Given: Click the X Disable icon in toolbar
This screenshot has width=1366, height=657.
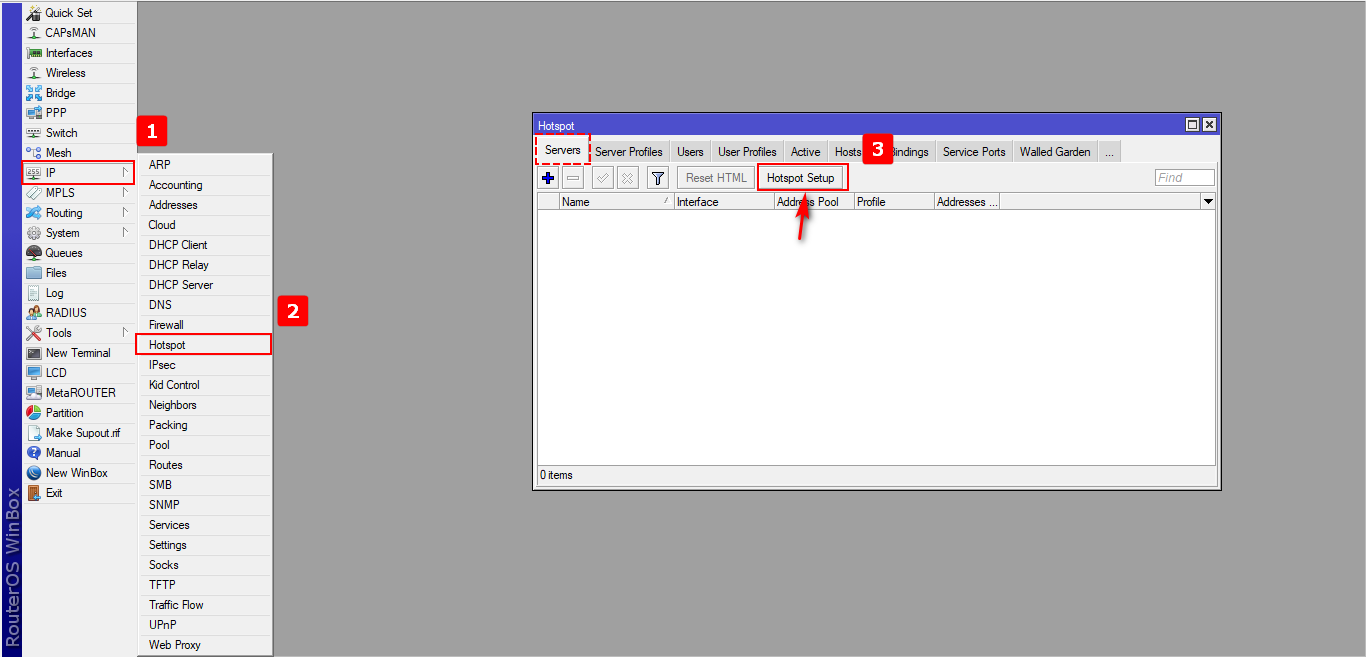Looking at the screenshot, I should pos(627,178).
